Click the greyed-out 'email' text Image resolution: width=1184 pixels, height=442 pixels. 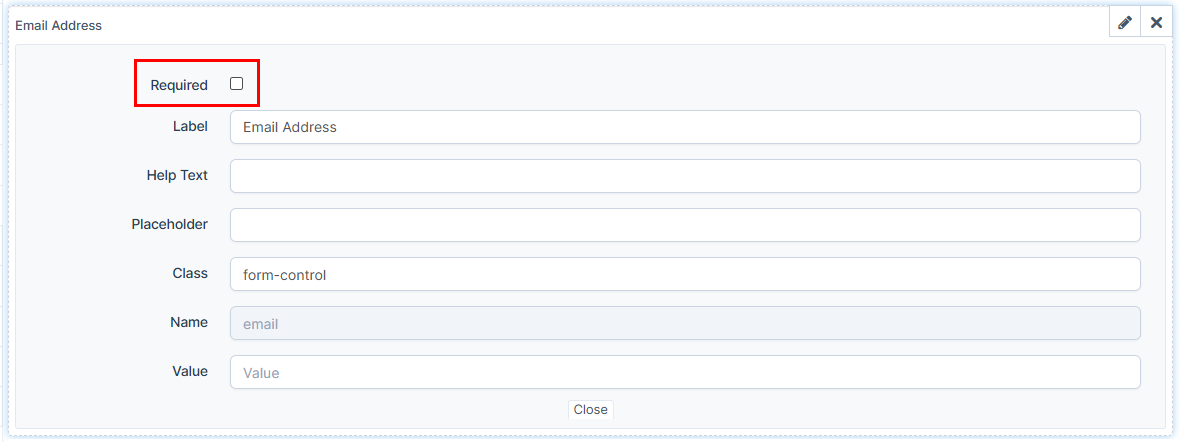(x=260, y=324)
